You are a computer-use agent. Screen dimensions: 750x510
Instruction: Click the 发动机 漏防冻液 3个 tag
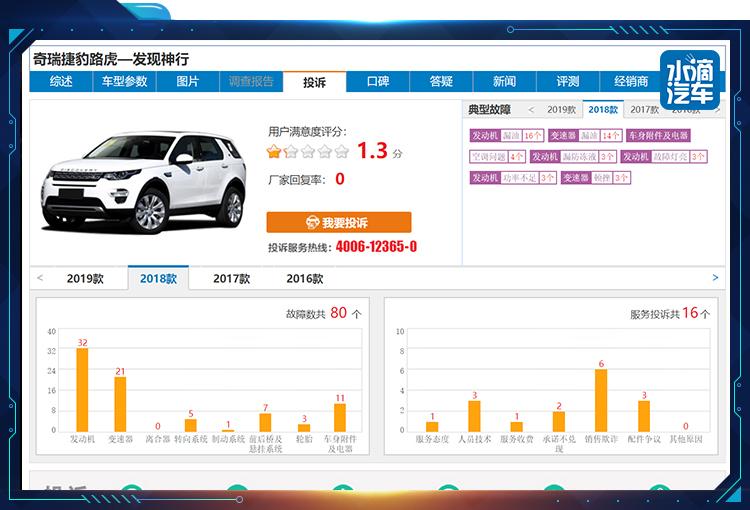click(x=573, y=156)
